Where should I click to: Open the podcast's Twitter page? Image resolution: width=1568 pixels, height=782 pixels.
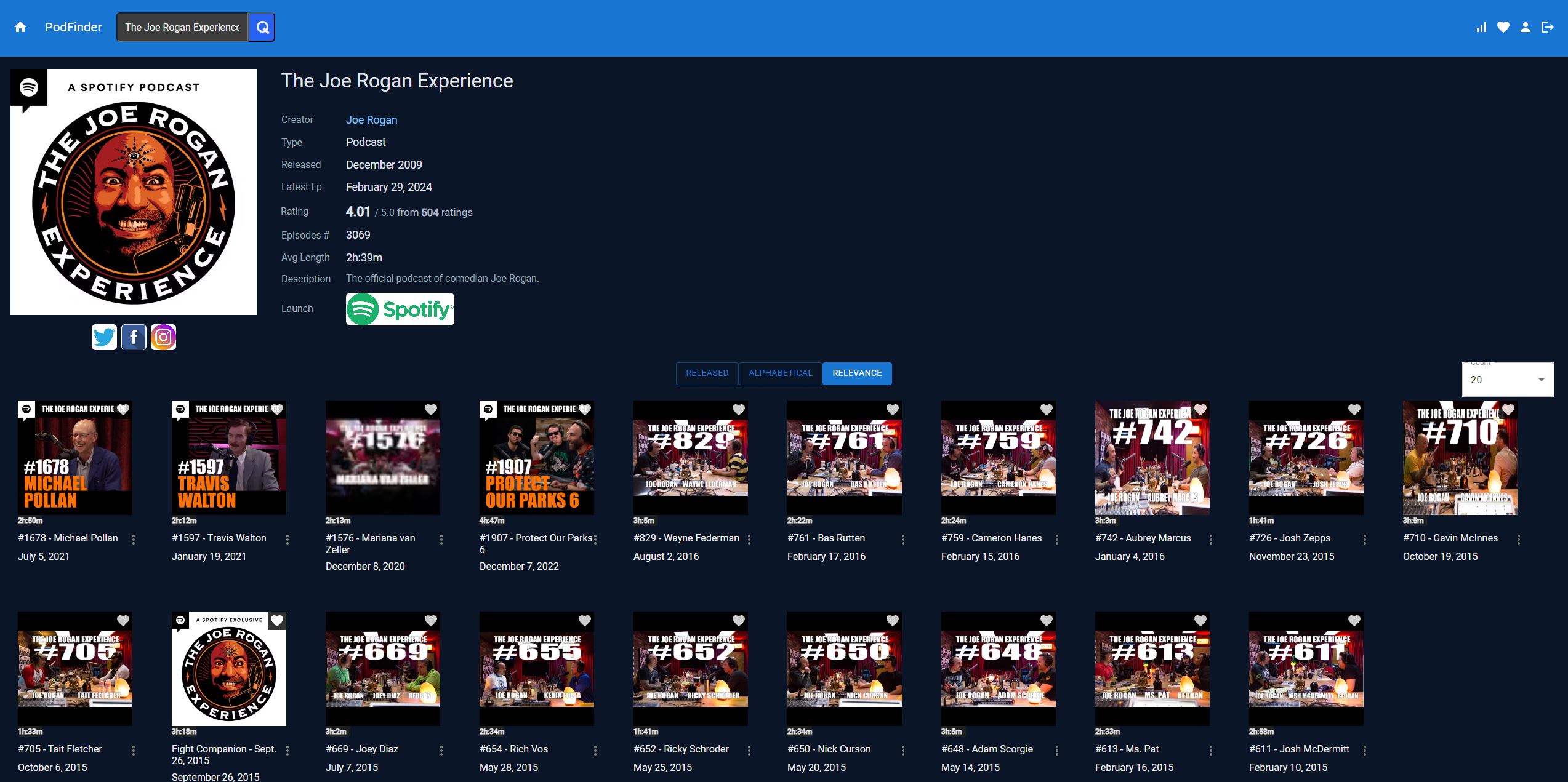pyautogui.click(x=104, y=337)
